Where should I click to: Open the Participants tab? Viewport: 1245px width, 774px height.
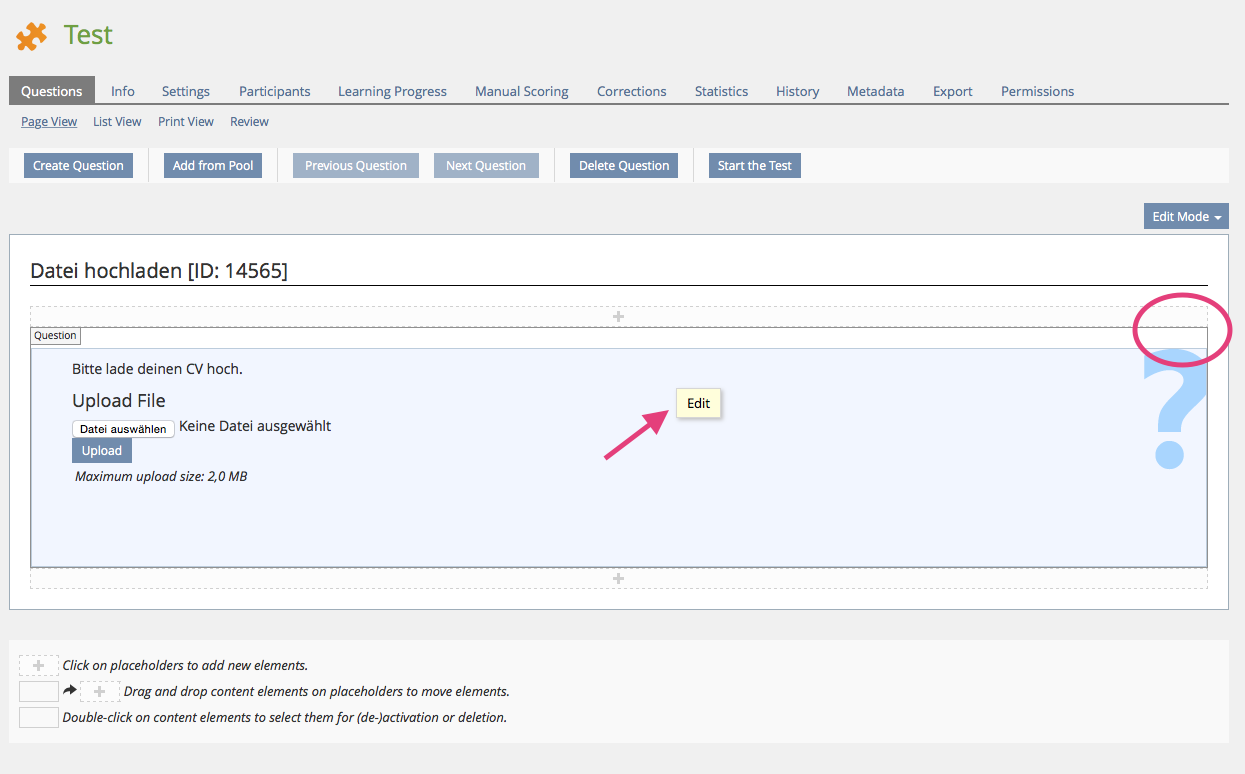pos(274,91)
